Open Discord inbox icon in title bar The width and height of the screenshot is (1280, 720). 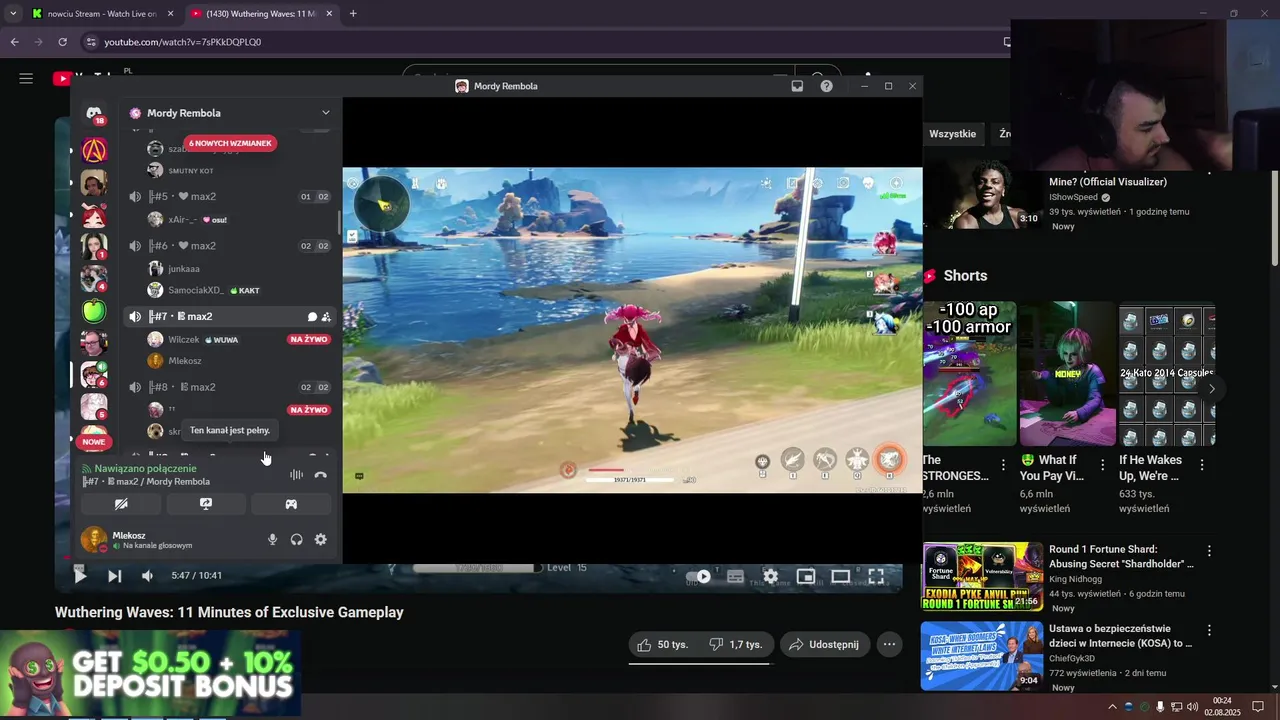(797, 86)
